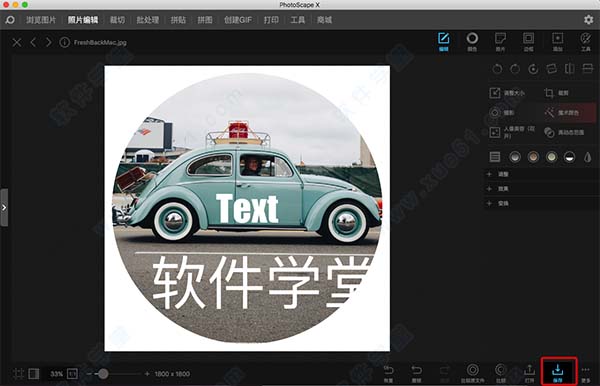
Task: Go to the next photo arrow
Action: (48, 42)
